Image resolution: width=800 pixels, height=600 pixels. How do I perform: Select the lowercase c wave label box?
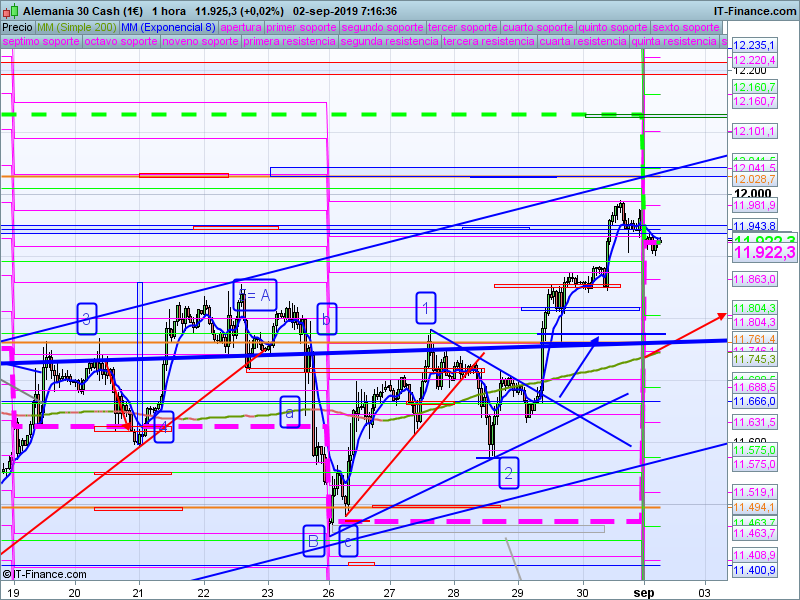[x=348, y=541]
